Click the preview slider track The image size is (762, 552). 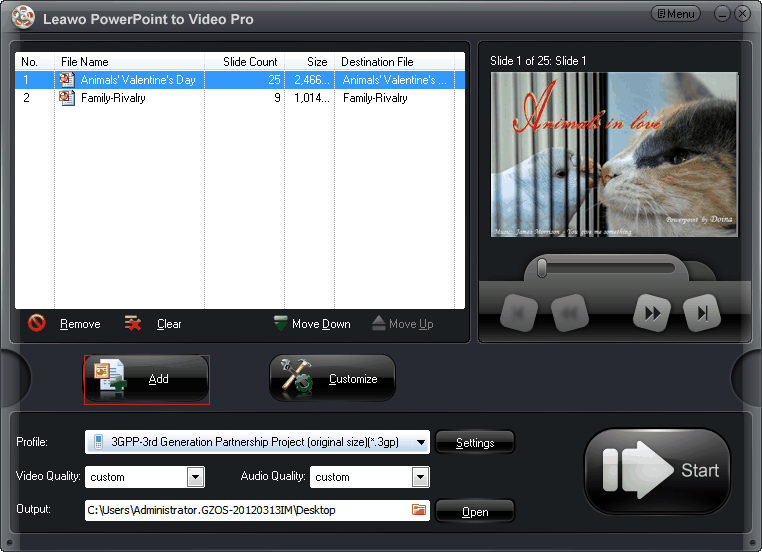click(x=607, y=268)
